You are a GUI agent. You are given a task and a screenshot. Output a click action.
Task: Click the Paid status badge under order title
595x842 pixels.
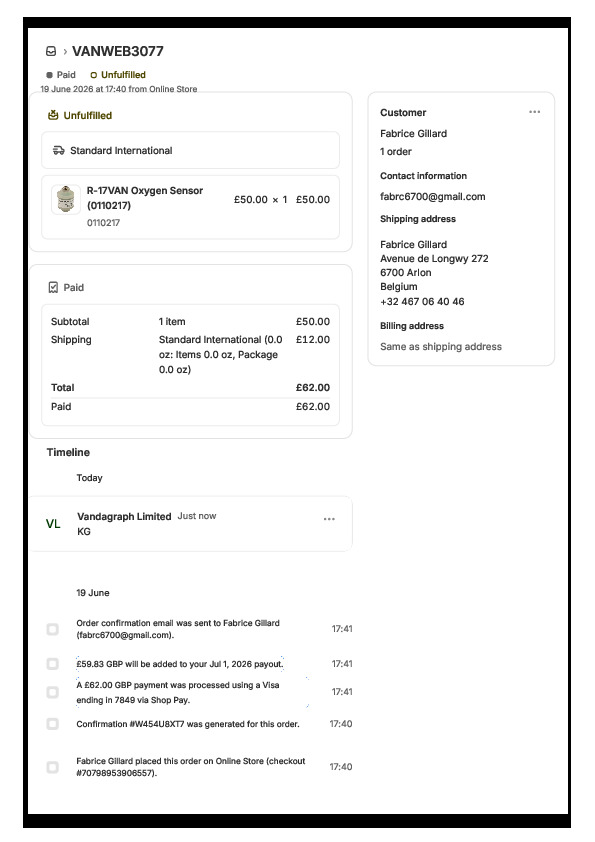(61, 75)
